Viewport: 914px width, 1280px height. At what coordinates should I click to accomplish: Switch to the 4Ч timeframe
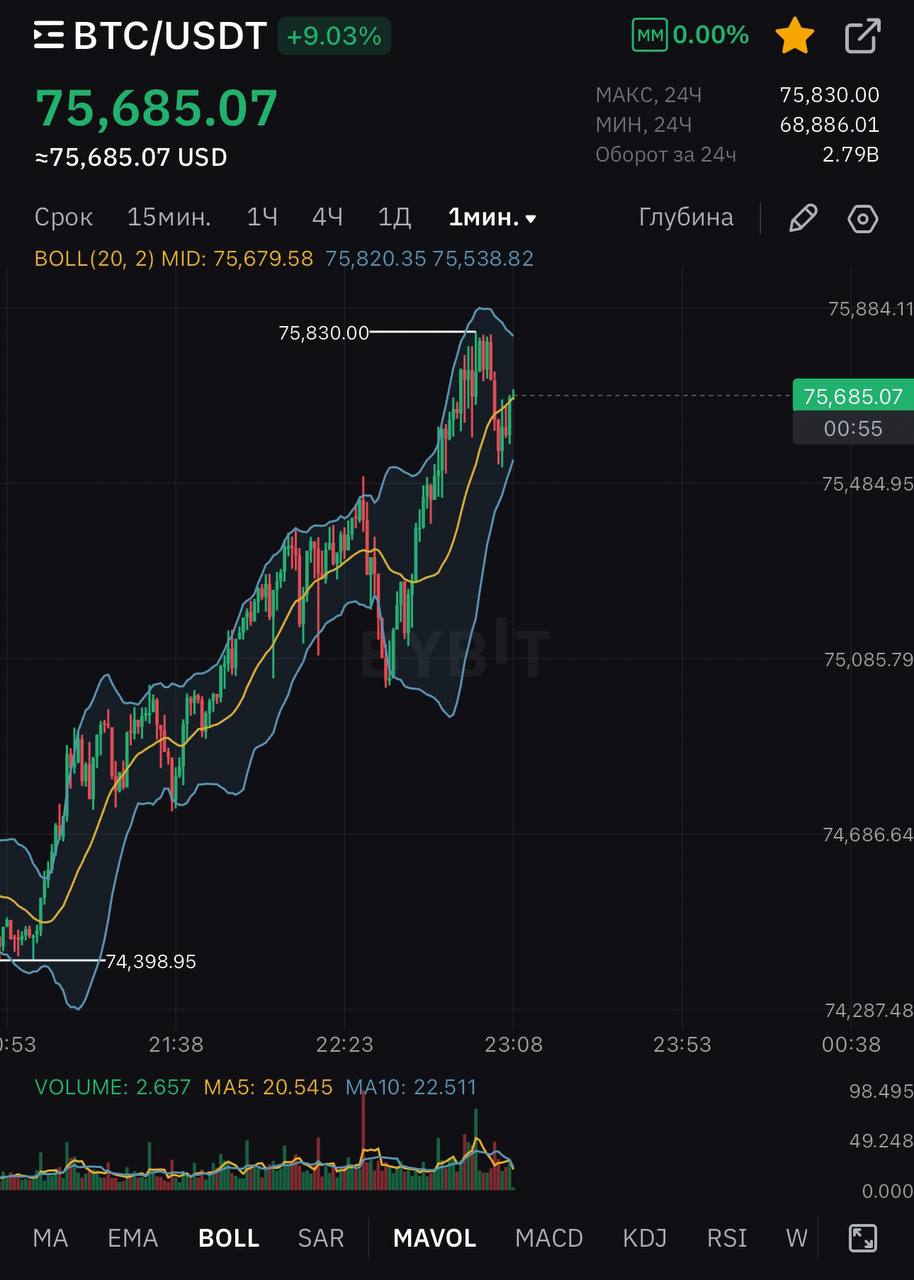point(327,217)
